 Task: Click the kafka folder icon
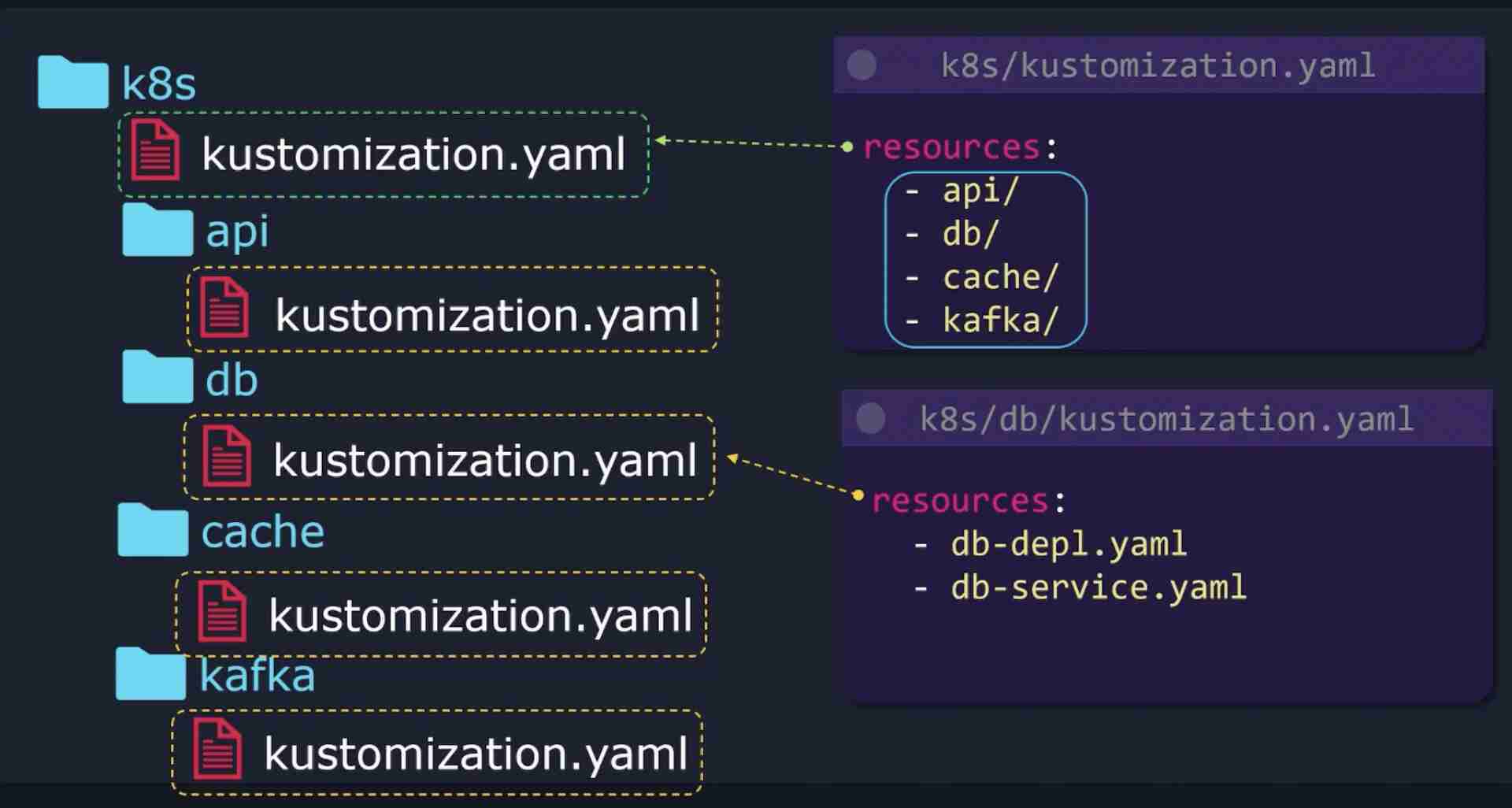coord(150,673)
